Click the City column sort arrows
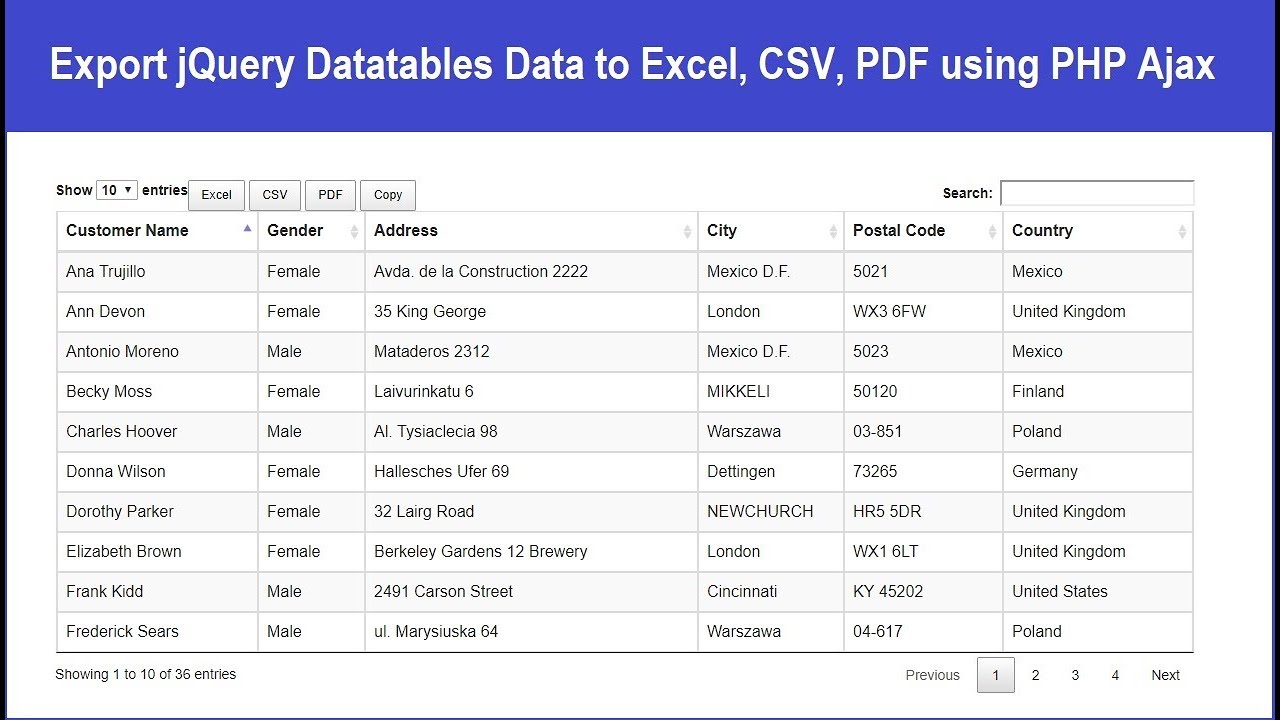The image size is (1280, 720). [x=833, y=231]
